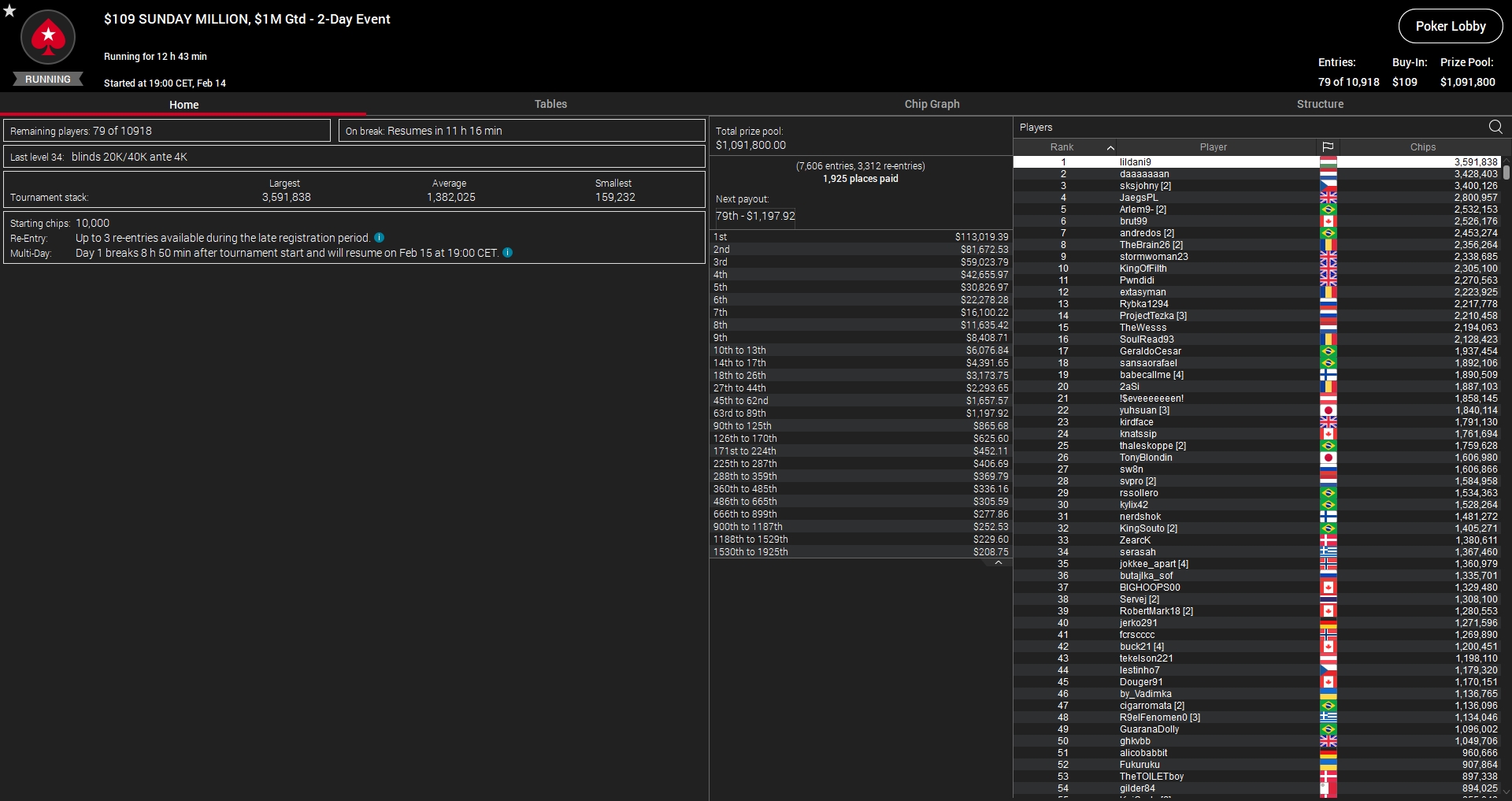Select player row SoulRead93
The width and height of the screenshot is (1512, 801).
(1257, 339)
